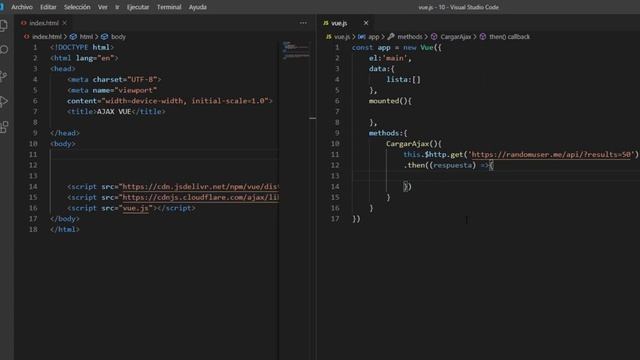The width and height of the screenshot is (640, 360).
Task: Open the randomuser.me API link in code
Action: coord(551,155)
